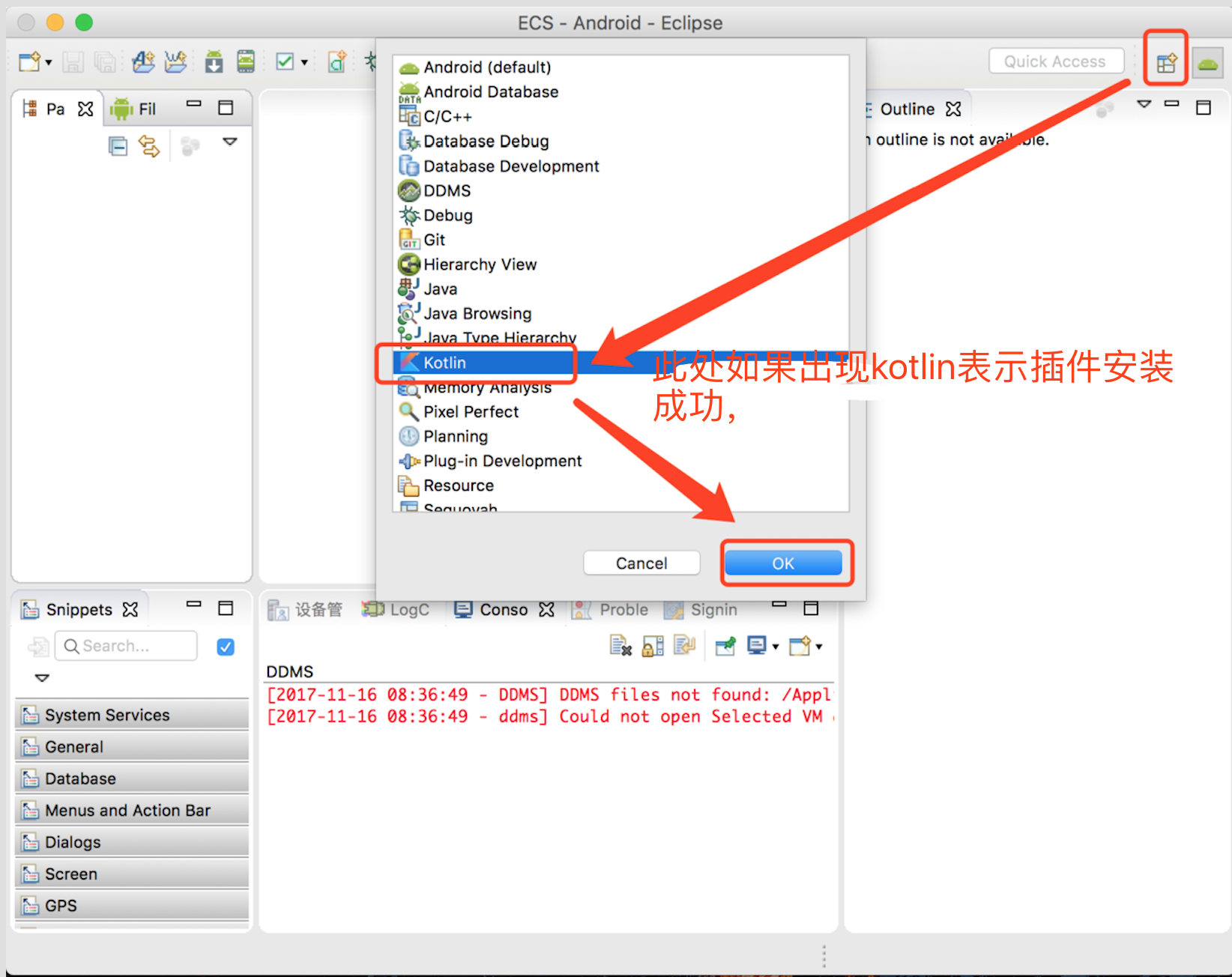Click the Pin Console icon
Image resolution: width=1232 pixels, height=977 pixels.
point(725,646)
